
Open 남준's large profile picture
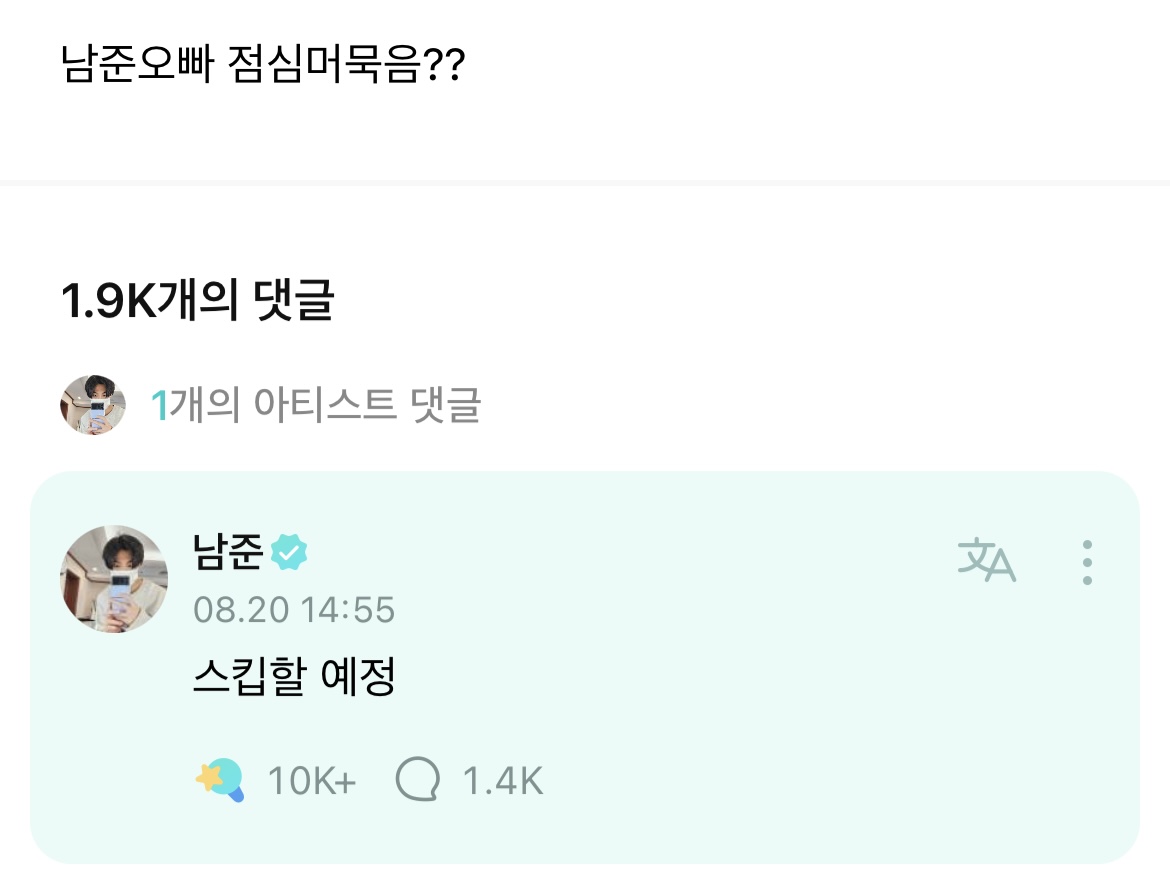(x=114, y=578)
